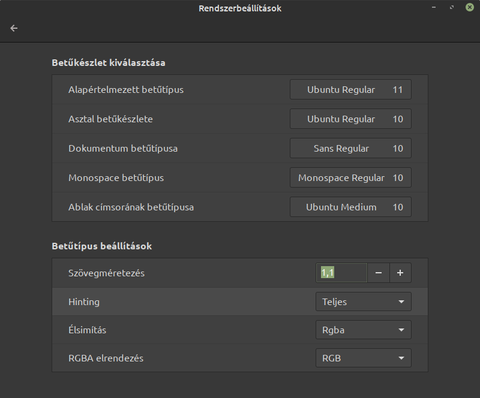
Task: Focus the Szövegméretezés value field
Action: [x=341, y=273]
